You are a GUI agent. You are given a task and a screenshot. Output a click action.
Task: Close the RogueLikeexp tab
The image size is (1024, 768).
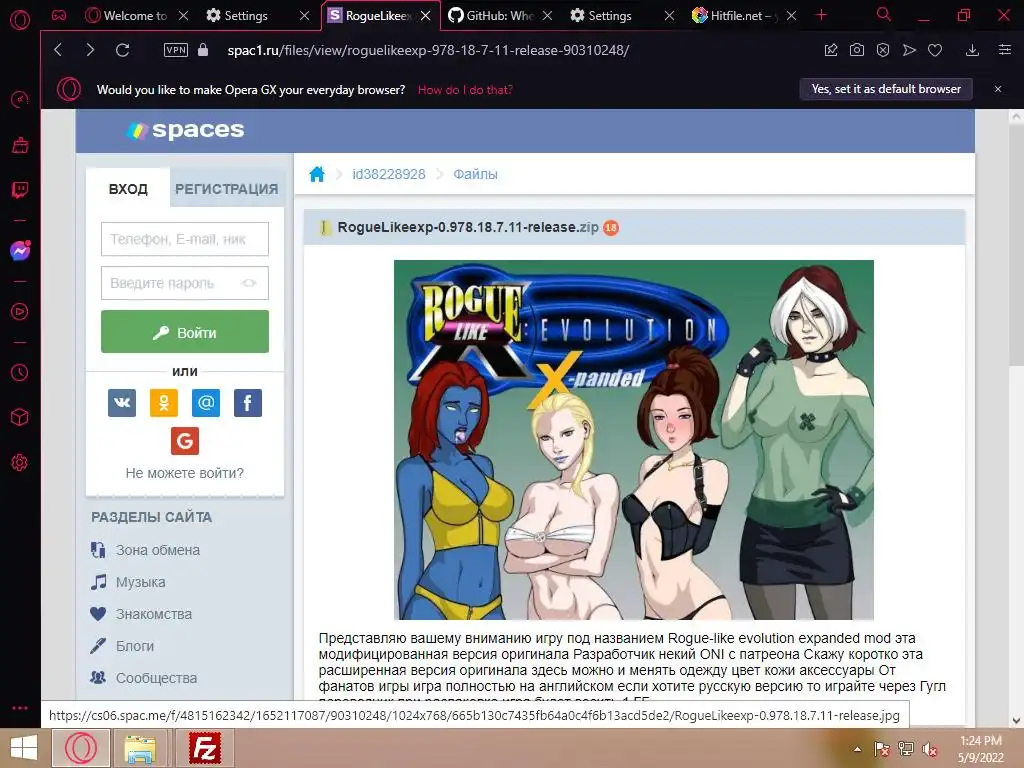pyautogui.click(x=426, y=16)
